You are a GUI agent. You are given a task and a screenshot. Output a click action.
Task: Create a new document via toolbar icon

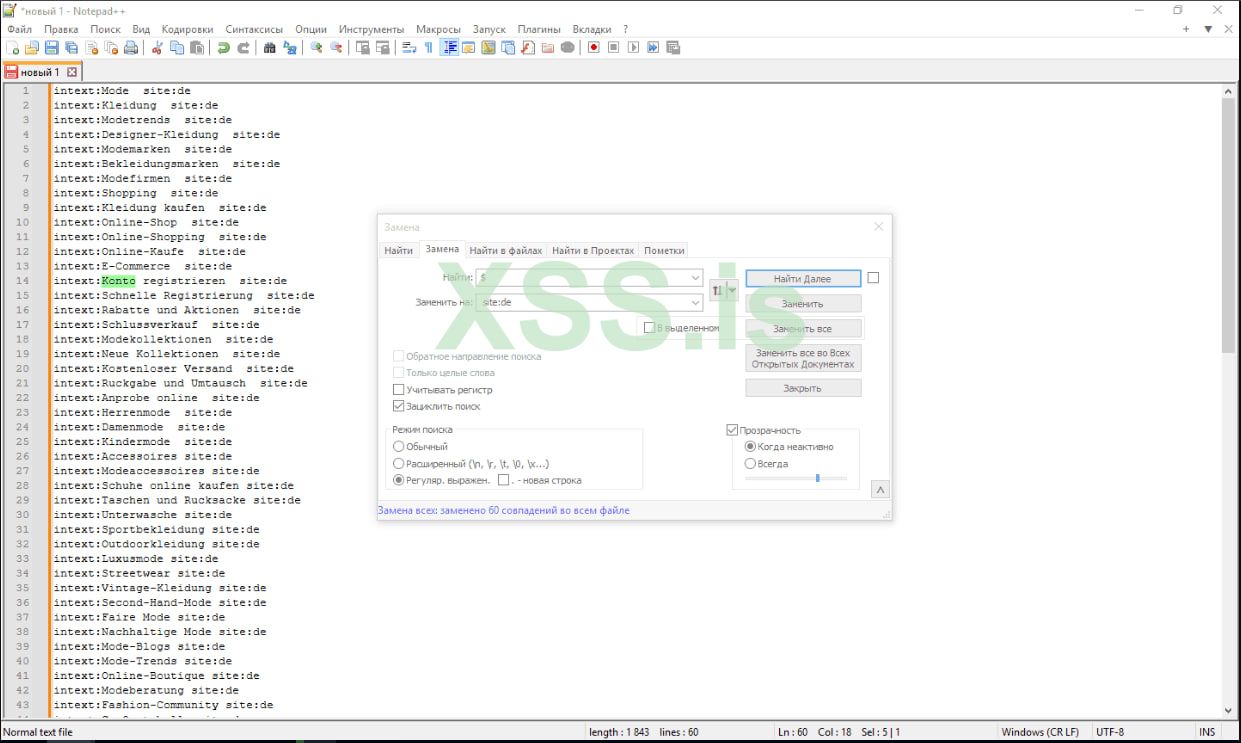(x=13, y=47)
